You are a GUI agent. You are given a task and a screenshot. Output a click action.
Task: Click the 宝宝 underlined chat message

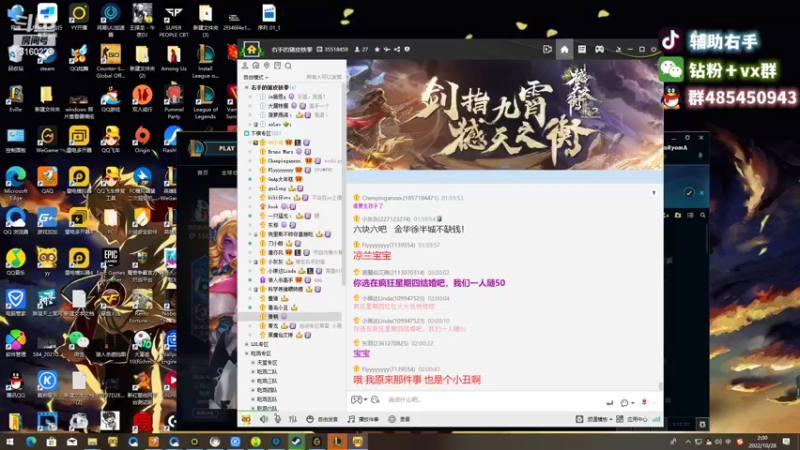[361, 353]
